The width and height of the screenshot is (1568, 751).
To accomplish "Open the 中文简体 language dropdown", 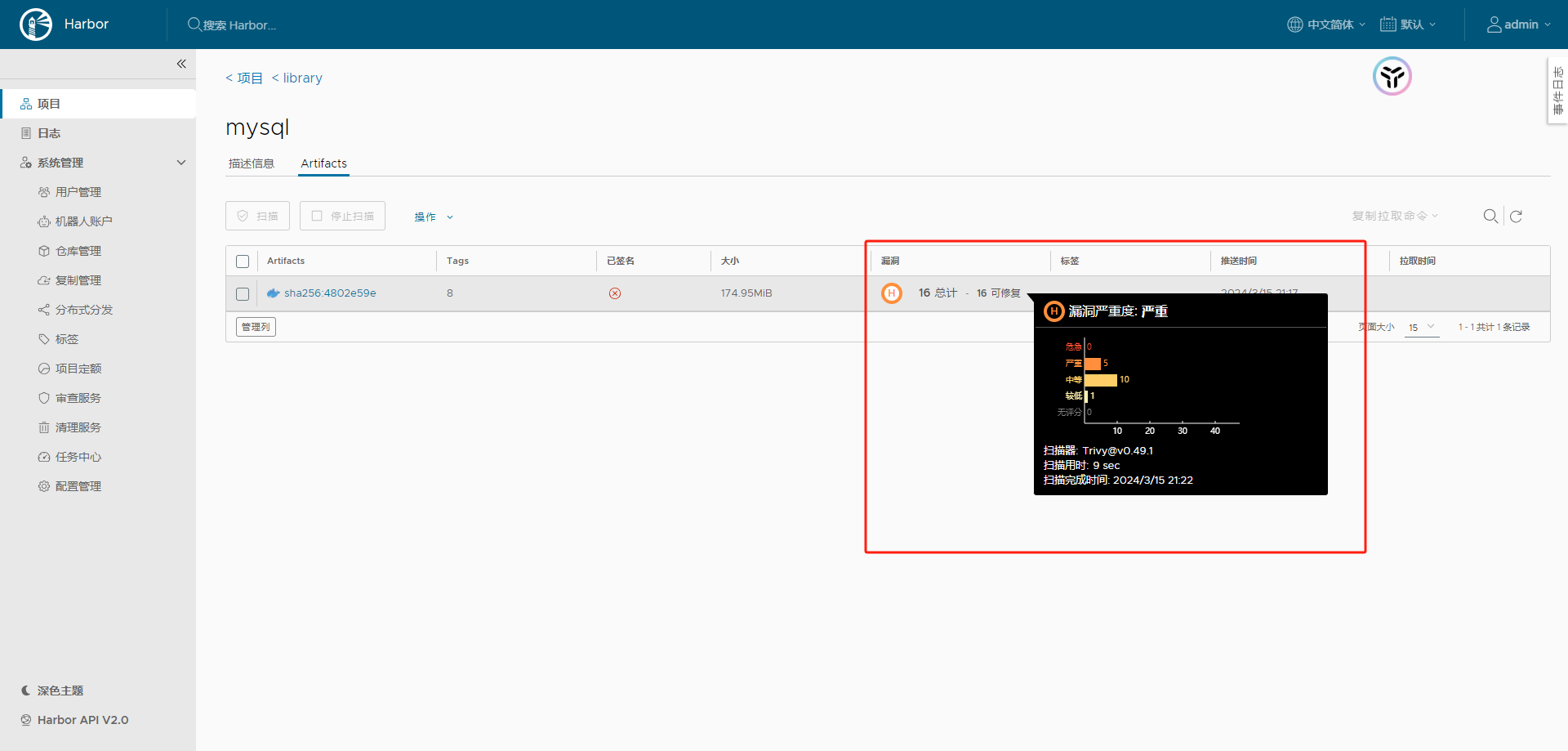I will pyautogui.click(x=1326, y=25).
